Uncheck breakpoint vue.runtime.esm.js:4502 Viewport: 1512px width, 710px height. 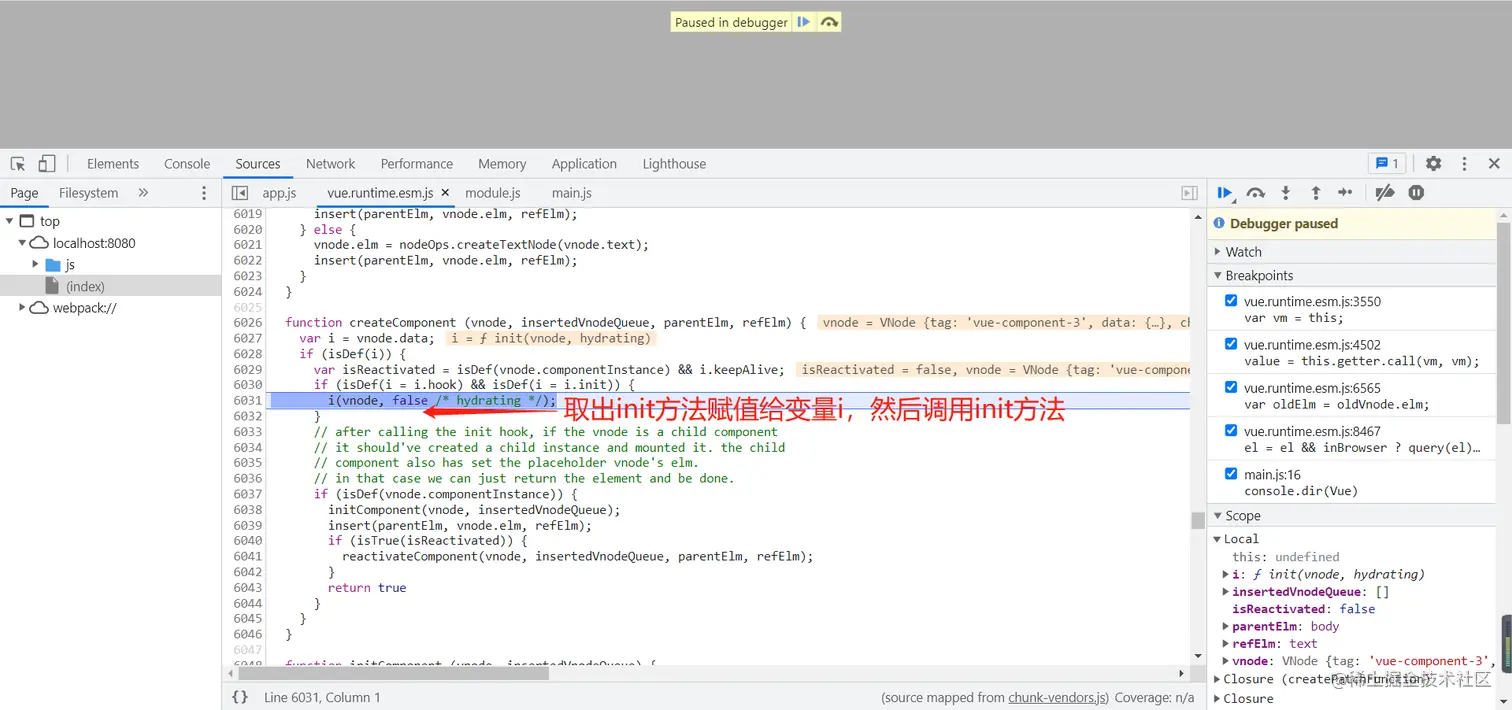(1231, 344)
